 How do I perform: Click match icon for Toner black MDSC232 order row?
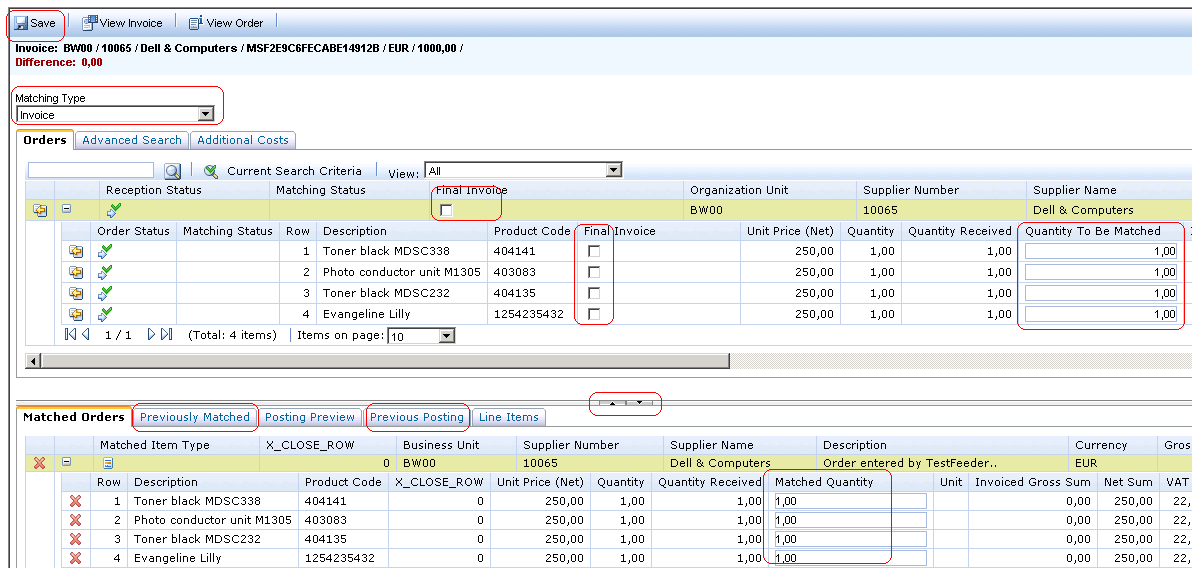(76, 293)
